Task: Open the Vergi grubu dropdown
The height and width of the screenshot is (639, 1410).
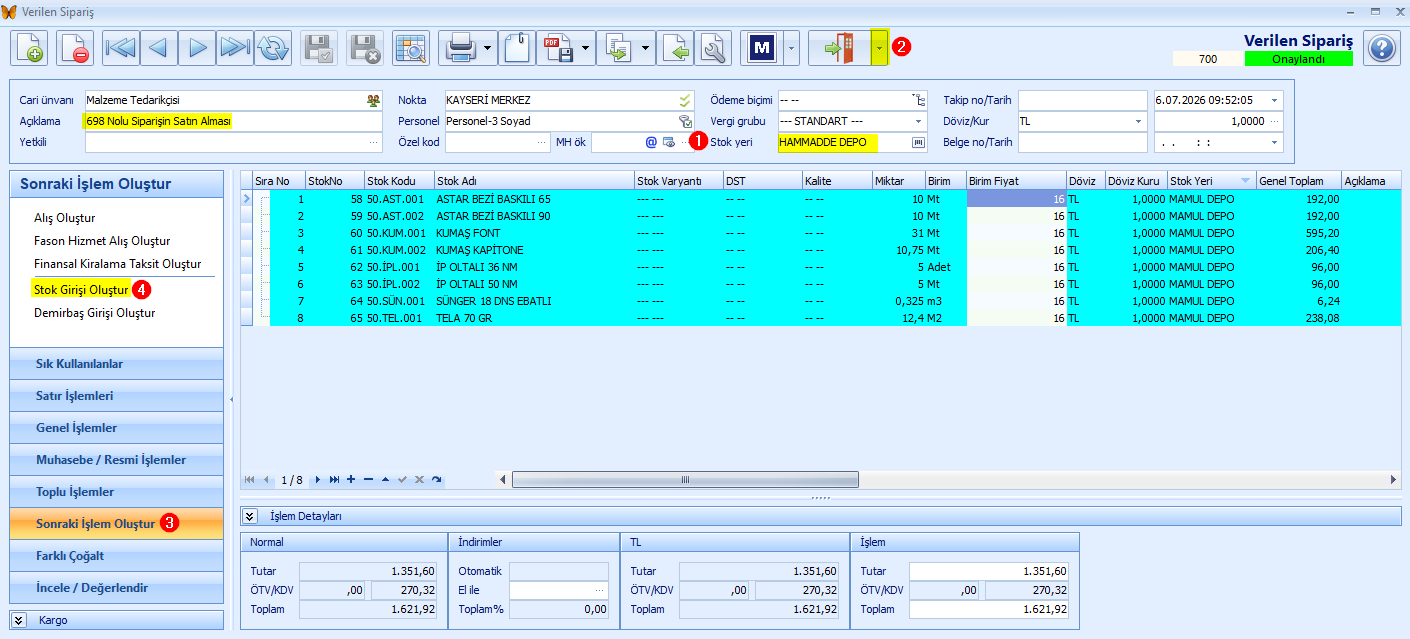Action: click(x=919, y=121)
